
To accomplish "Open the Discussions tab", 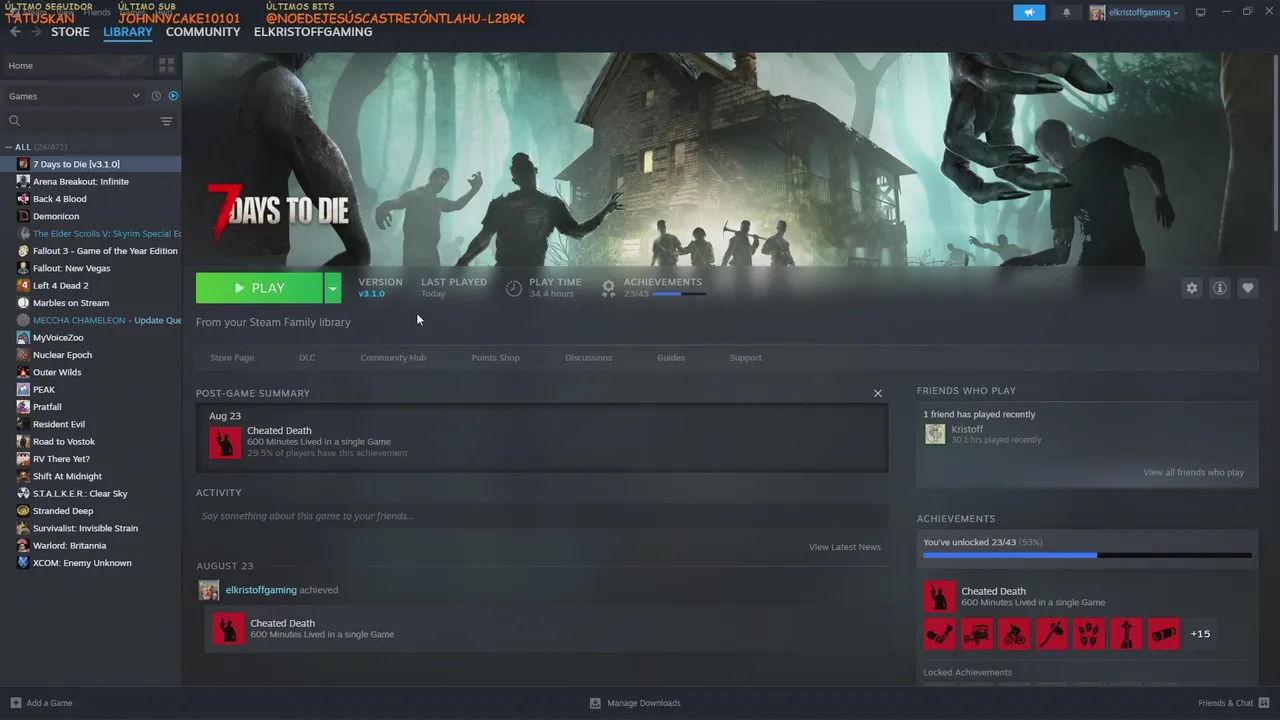I will [588, 358].
